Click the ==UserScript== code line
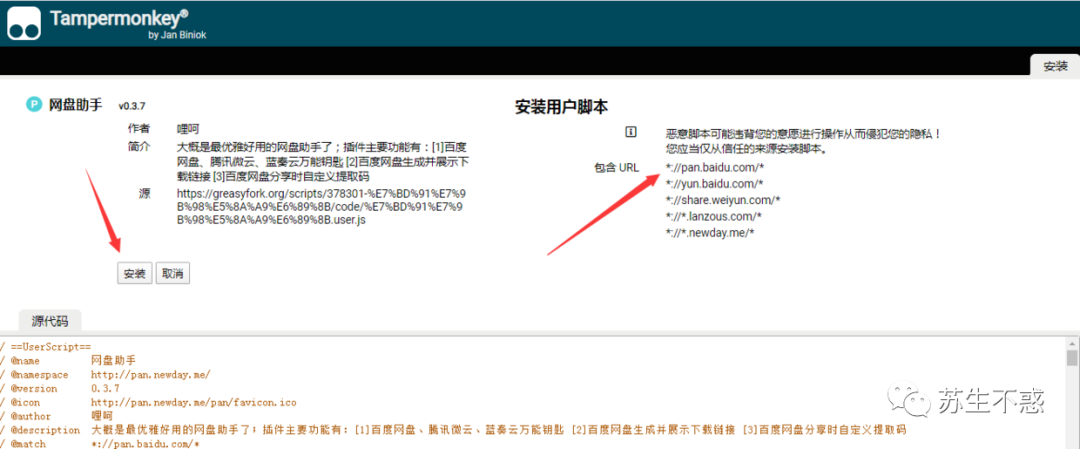The height and width of the screenshot is (449, 1080). 46,346
